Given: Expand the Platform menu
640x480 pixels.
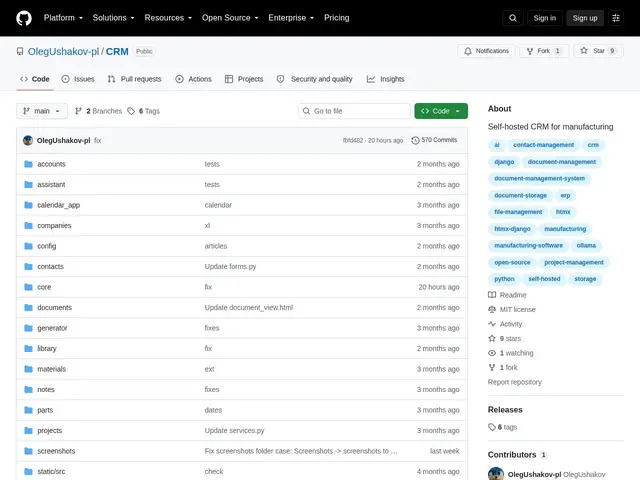Looking at the screenshot, I should point(63,18).
